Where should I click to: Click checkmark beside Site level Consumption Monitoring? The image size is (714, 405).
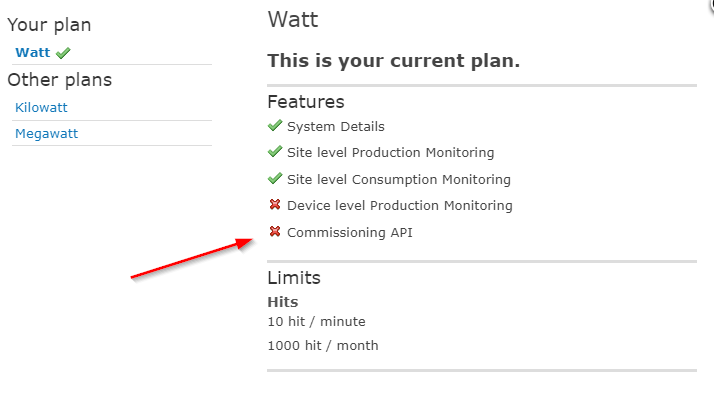(275, 179)
